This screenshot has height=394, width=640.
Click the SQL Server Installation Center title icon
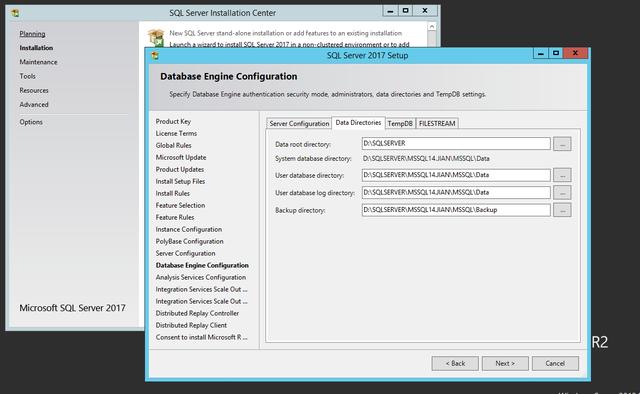tap(15, 13)
